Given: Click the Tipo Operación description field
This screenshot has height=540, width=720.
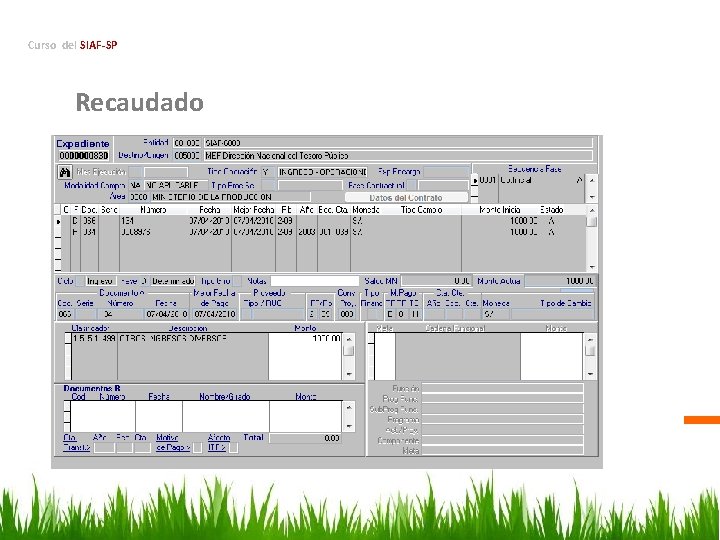Looking at the screenshot, I should pos(322,172).
